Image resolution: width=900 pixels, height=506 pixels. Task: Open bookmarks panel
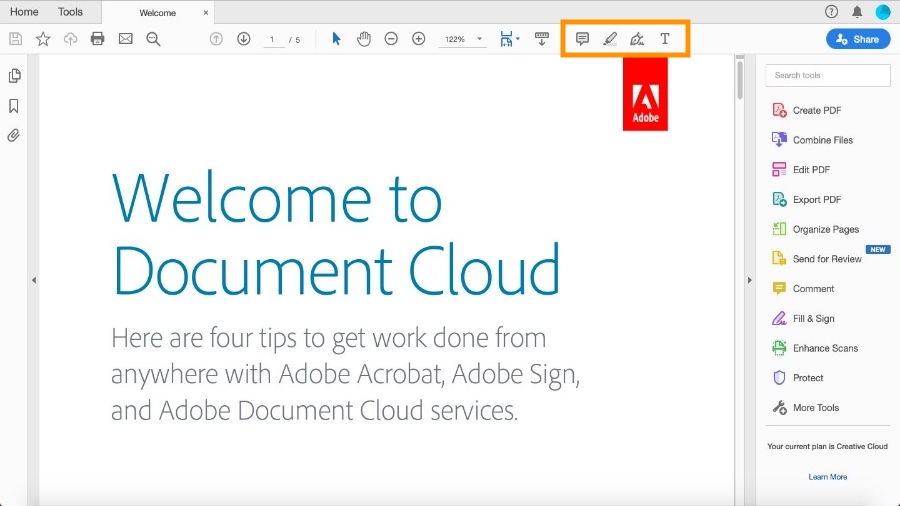(14, 106)
